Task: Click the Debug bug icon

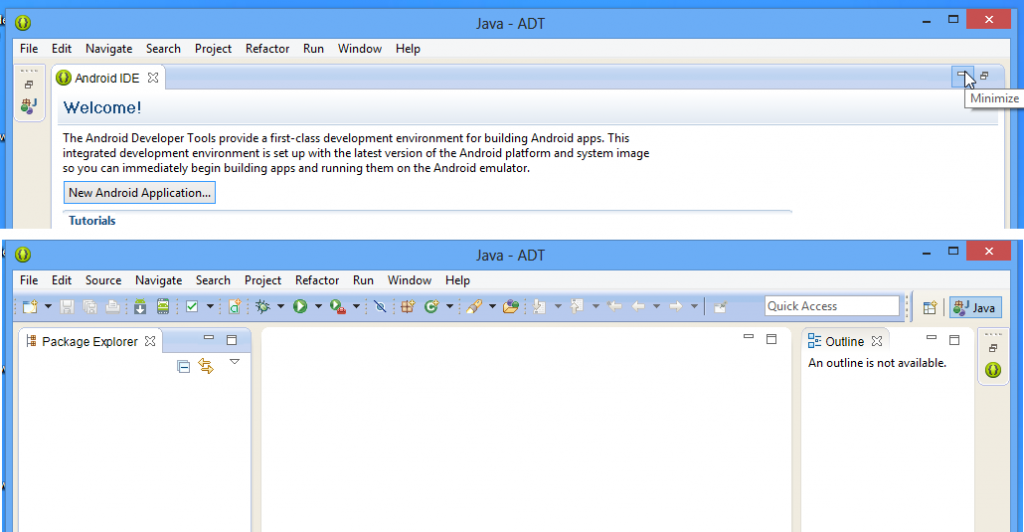Action: tap(263, 306)
